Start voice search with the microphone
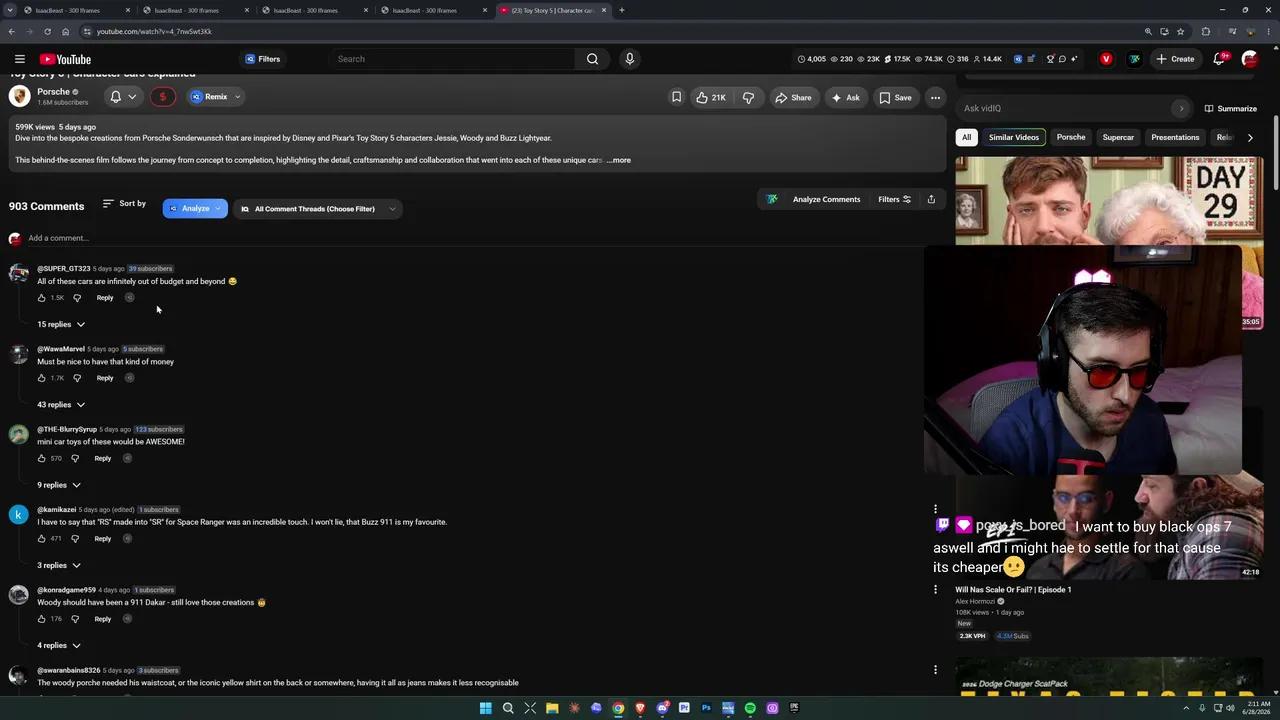This screenshot has width=1280, height=720. (629, 59)
